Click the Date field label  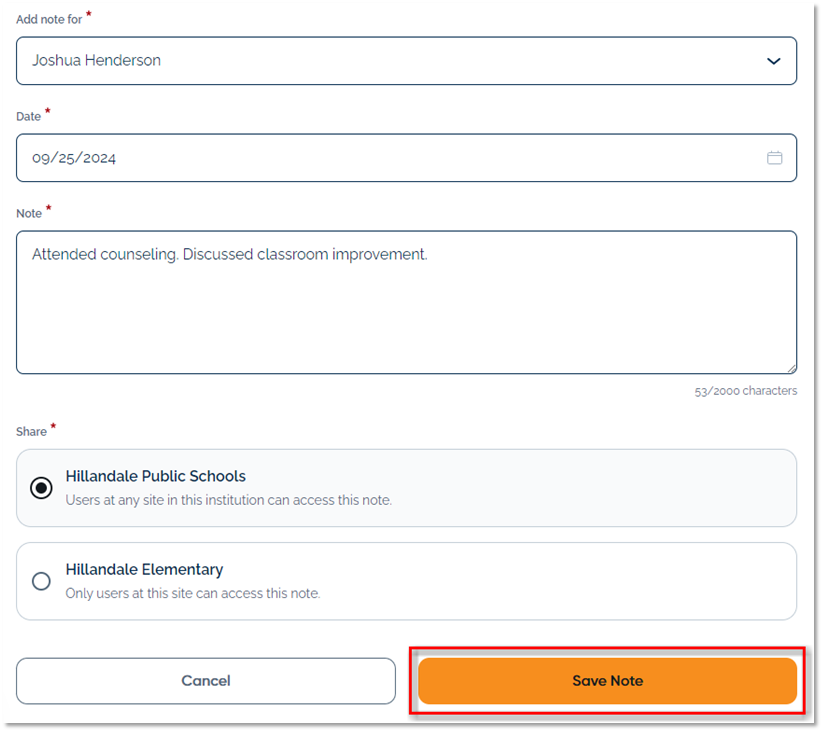[x=28, y=117]
